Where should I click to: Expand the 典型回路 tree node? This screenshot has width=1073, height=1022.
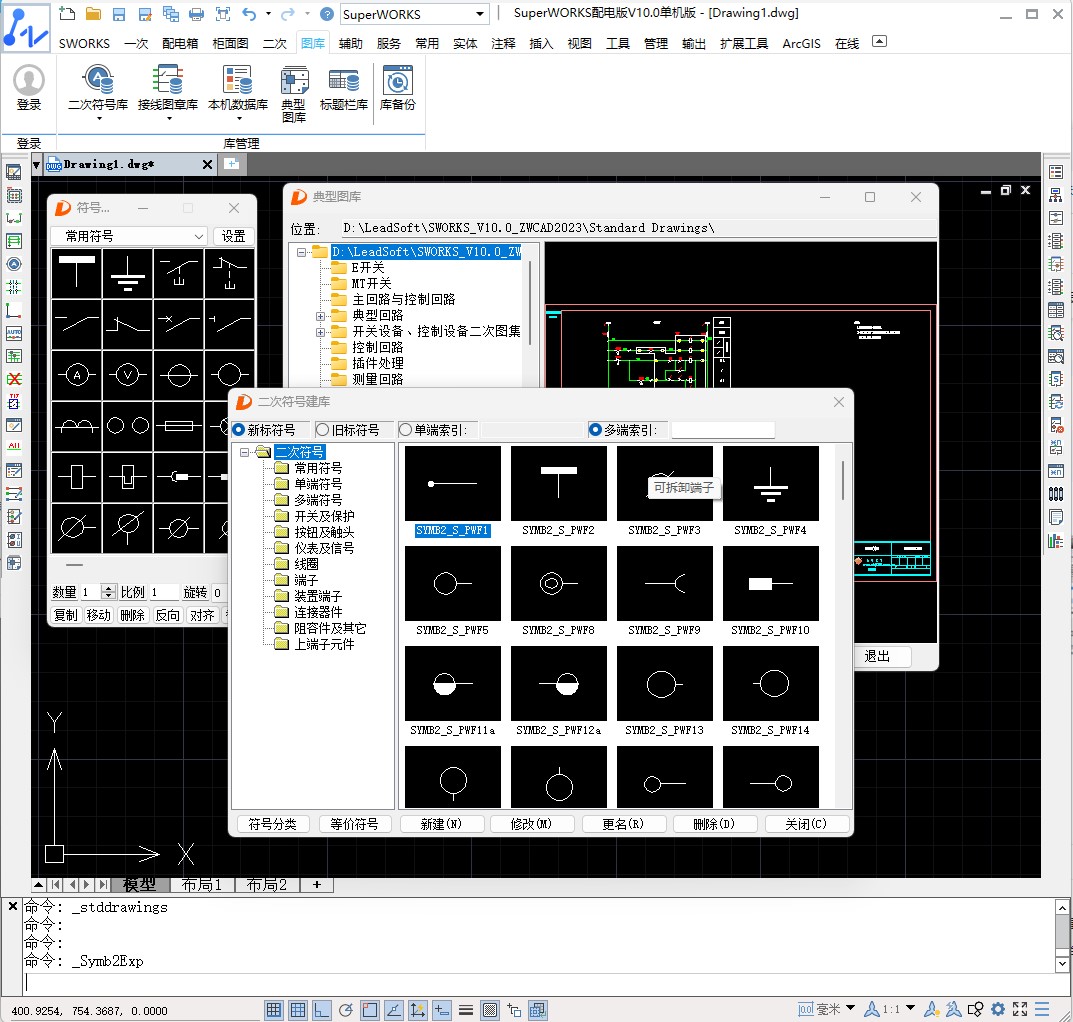click(321, 316)
